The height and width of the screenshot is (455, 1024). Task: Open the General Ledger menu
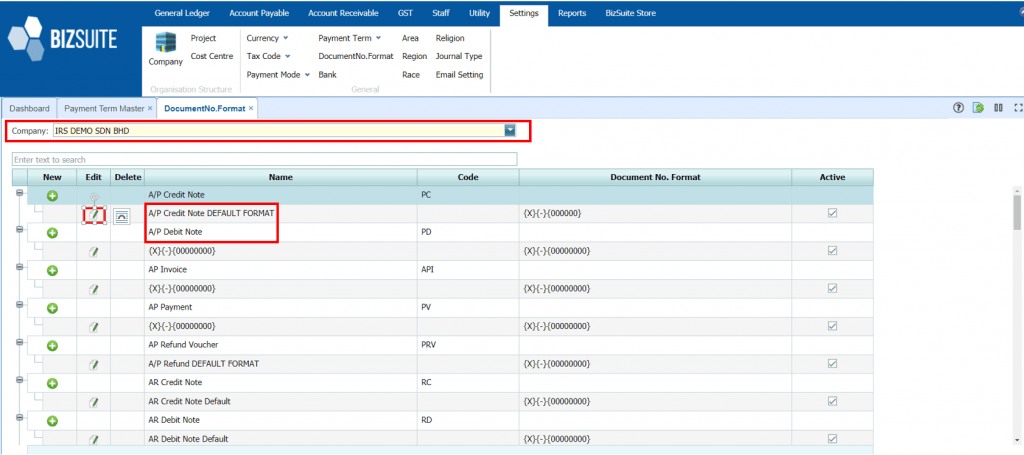coord(182,13)
